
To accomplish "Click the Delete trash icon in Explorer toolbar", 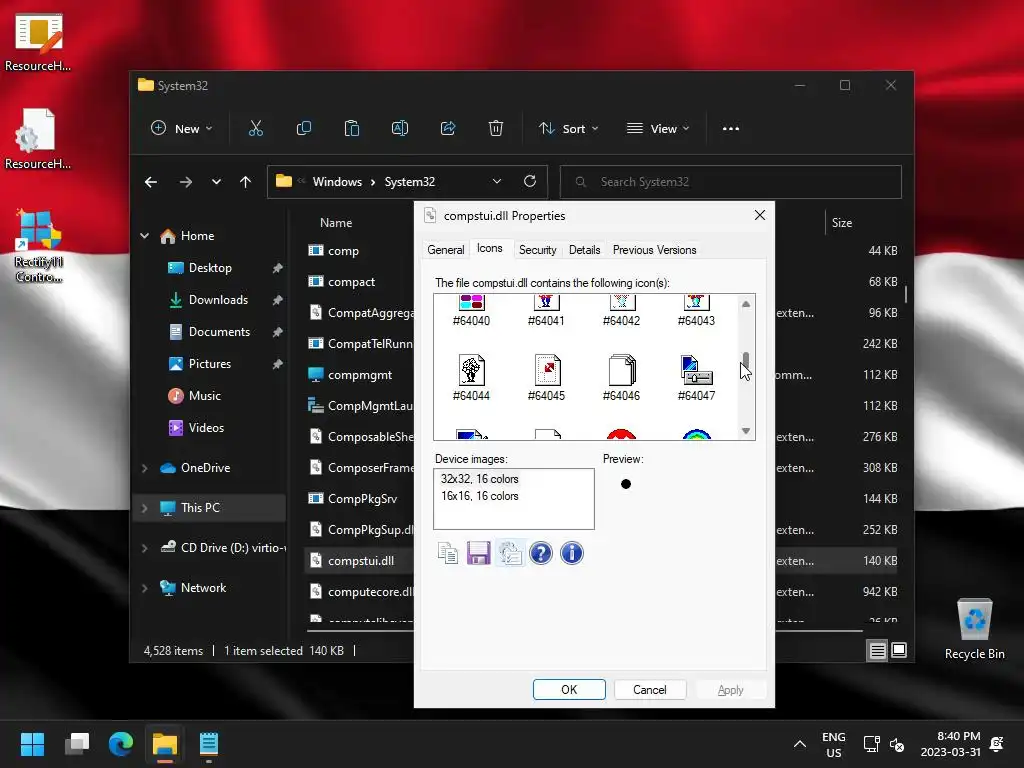I will (496, 129).
